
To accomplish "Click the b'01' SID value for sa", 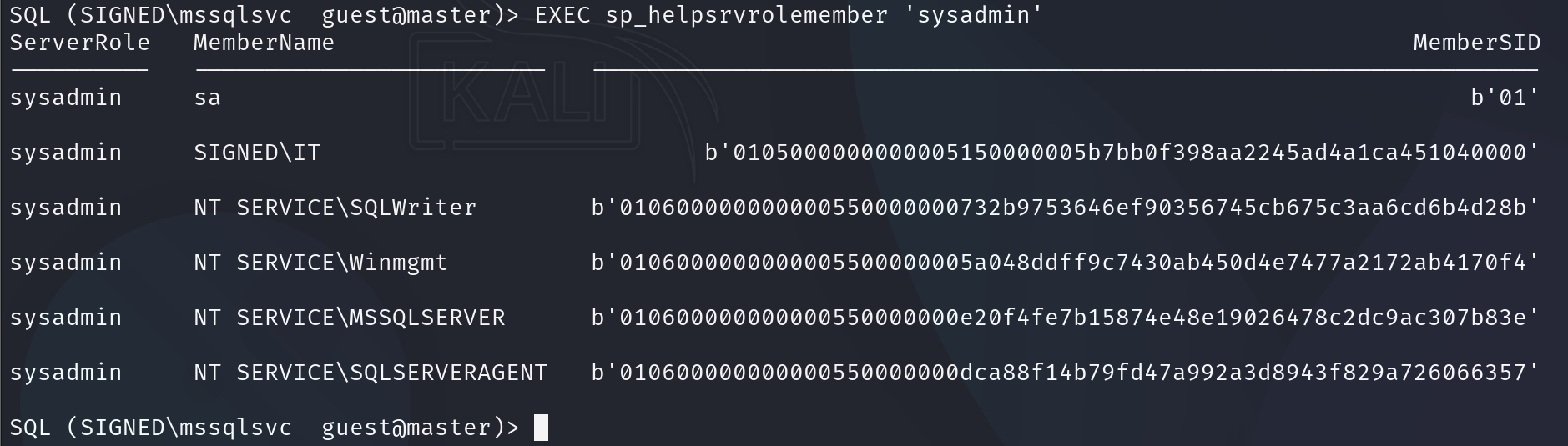I will coord(1505,98).
